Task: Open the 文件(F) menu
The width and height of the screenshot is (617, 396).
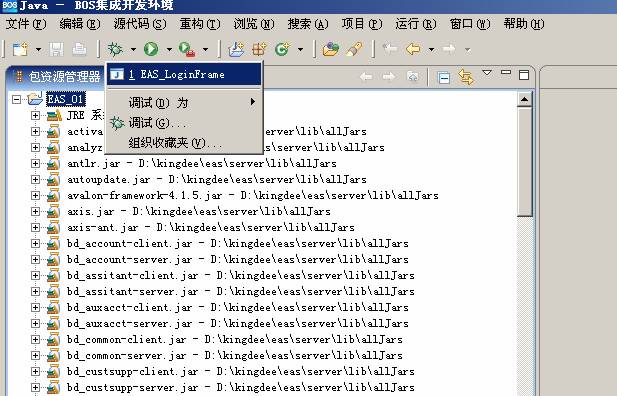Action: coord(26,24)
